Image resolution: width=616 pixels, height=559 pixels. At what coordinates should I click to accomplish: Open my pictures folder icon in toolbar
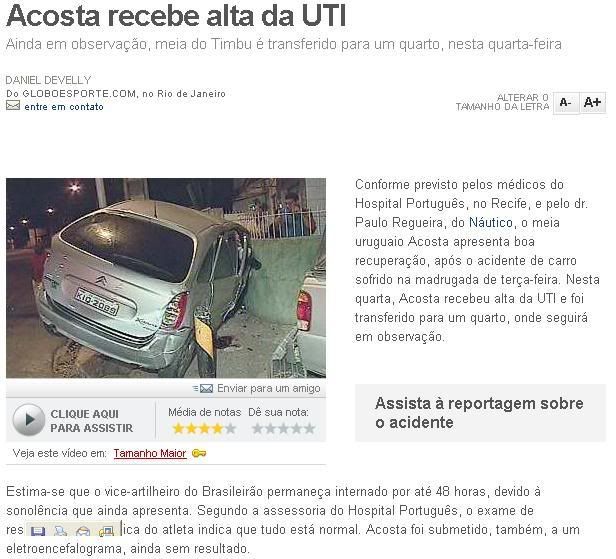[106, 532]
